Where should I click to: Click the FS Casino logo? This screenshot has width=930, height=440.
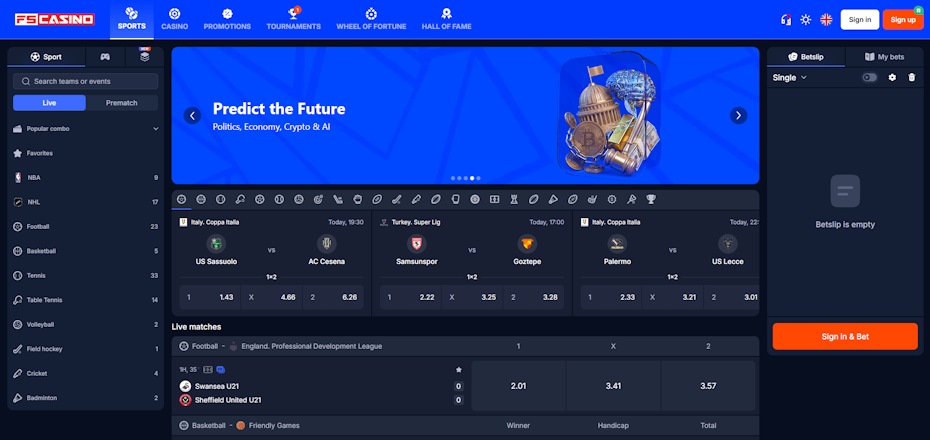[x=55, y=20]
